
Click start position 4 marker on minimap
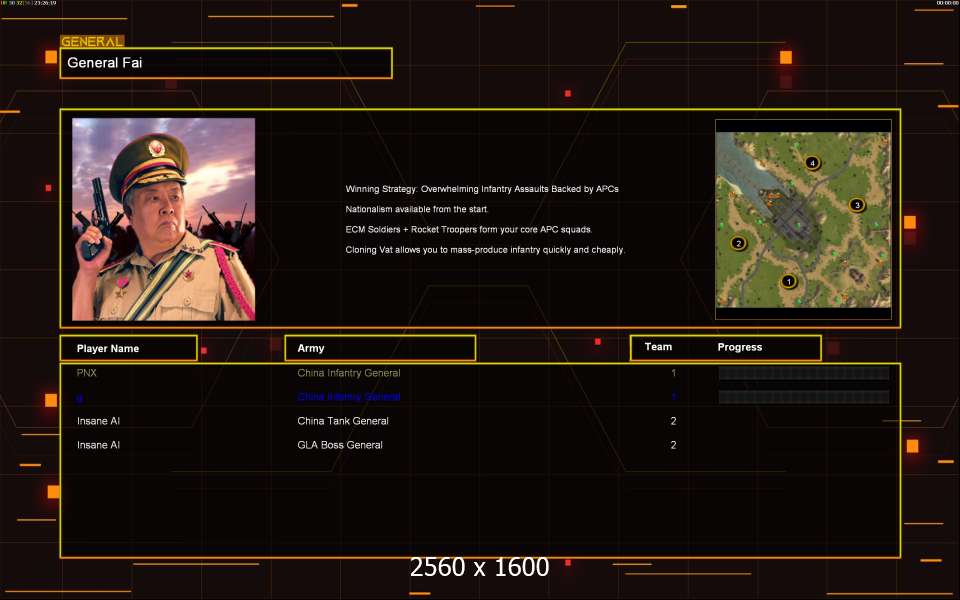[x=812, y=163]
